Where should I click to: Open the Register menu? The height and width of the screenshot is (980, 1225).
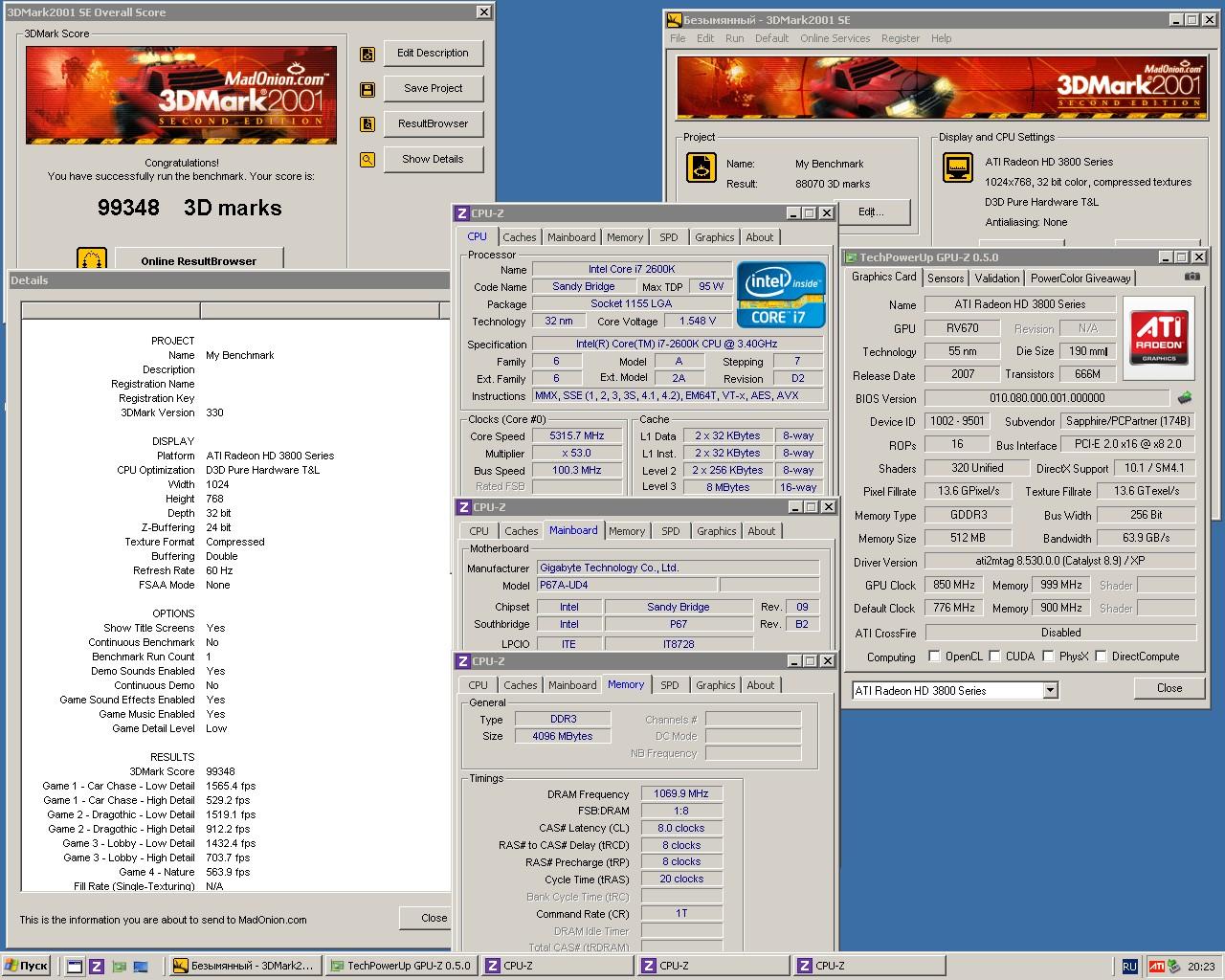[x=900, y=38]
